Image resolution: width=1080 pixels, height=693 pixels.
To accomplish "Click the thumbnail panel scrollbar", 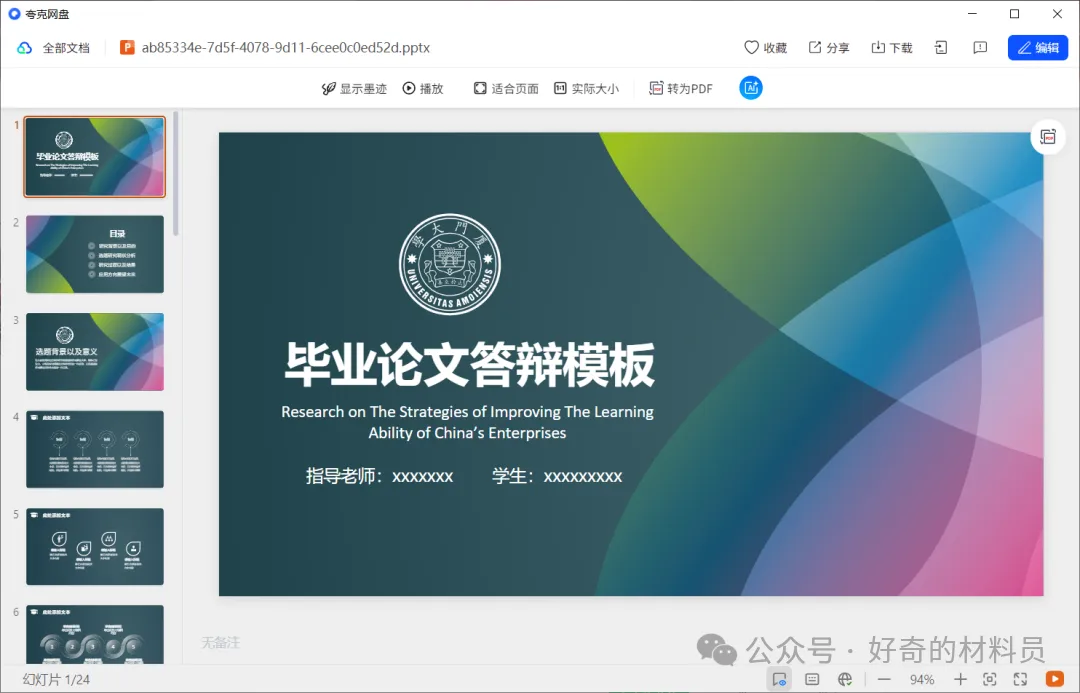I will (x=176, y=174).
